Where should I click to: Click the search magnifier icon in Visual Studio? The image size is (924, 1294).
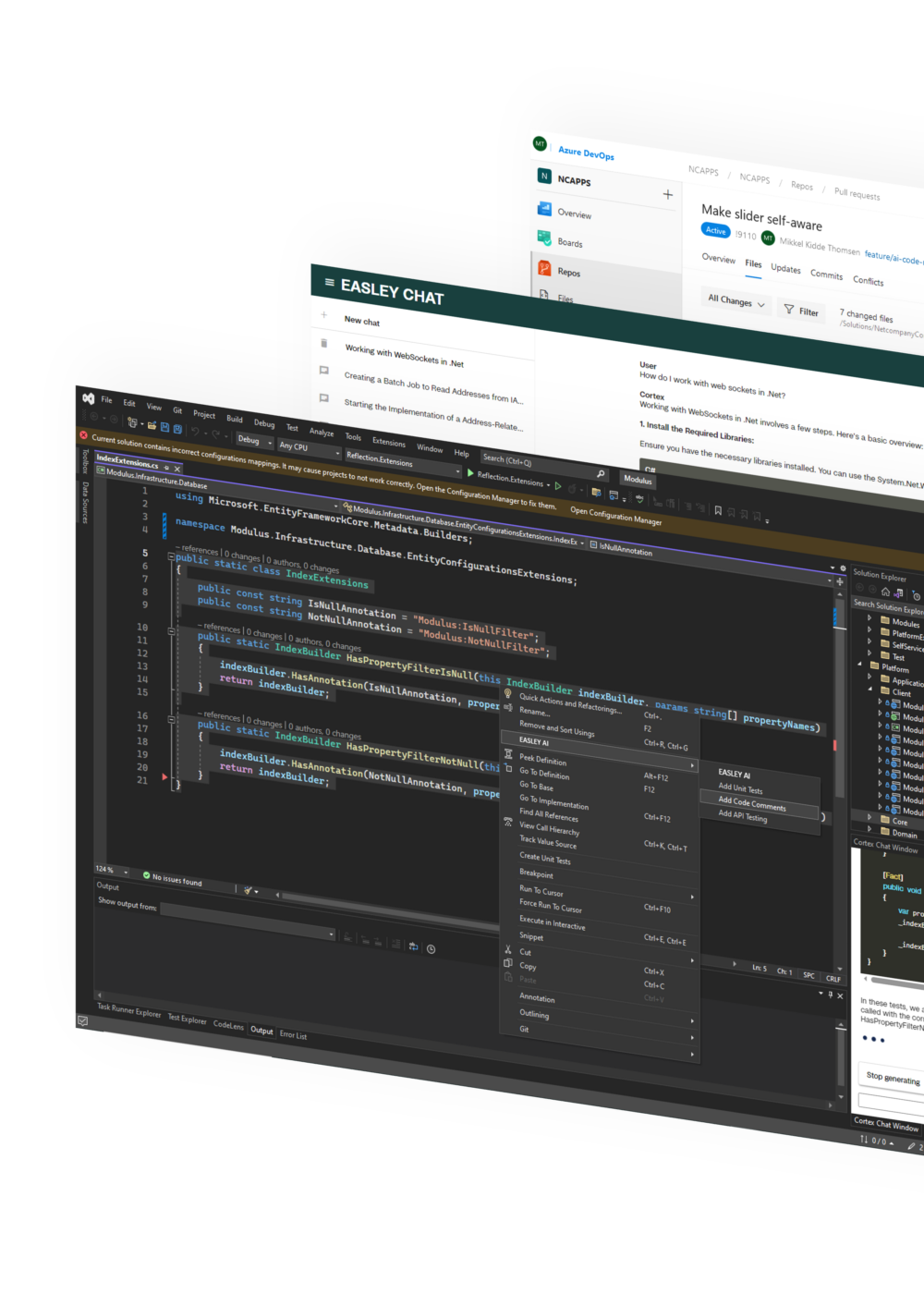coord(601,474)
